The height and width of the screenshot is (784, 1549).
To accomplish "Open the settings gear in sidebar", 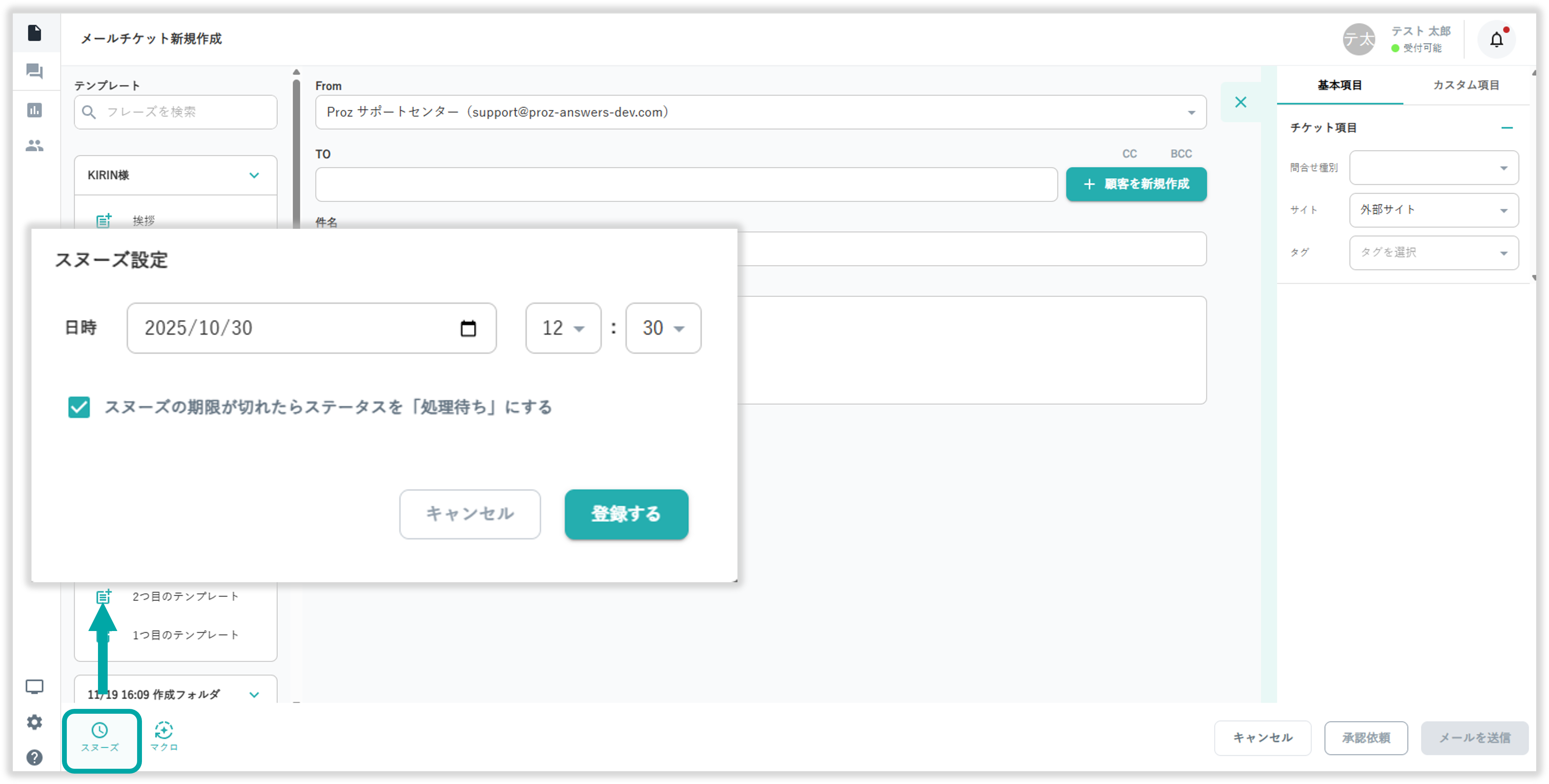I will (34, 722).
